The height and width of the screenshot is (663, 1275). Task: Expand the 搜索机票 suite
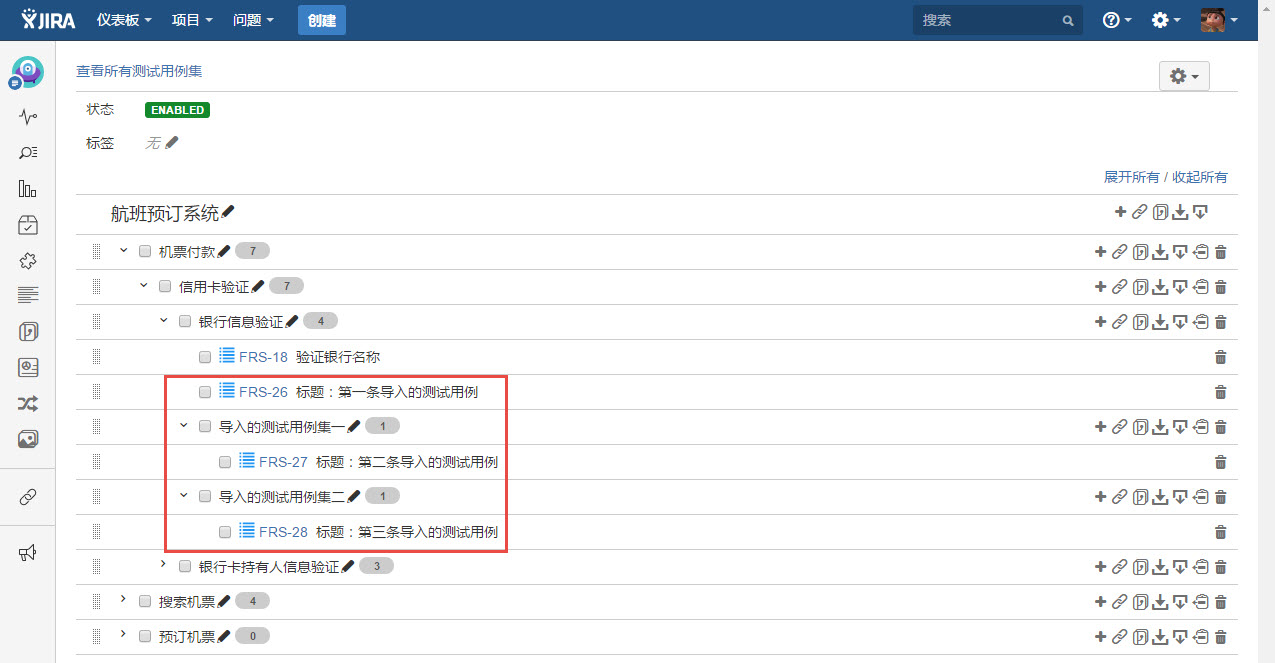(x=123, y=599)
